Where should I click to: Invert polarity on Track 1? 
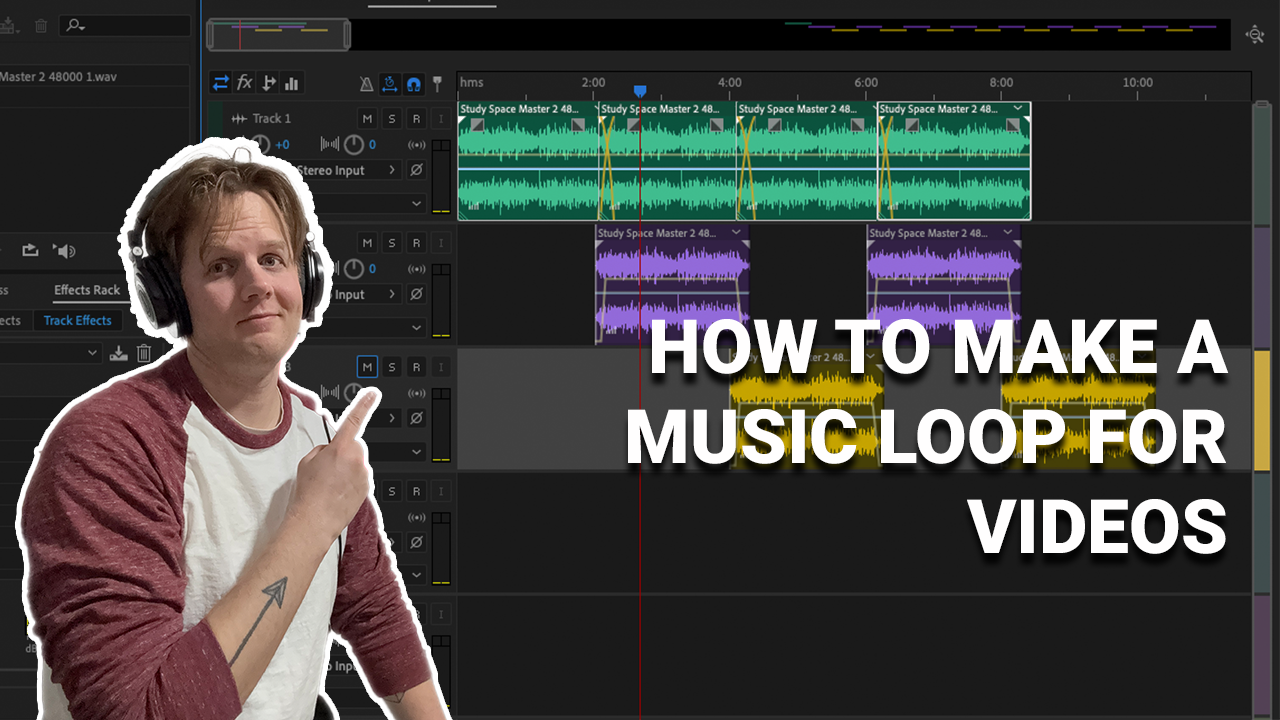click(x=417, y=170)
